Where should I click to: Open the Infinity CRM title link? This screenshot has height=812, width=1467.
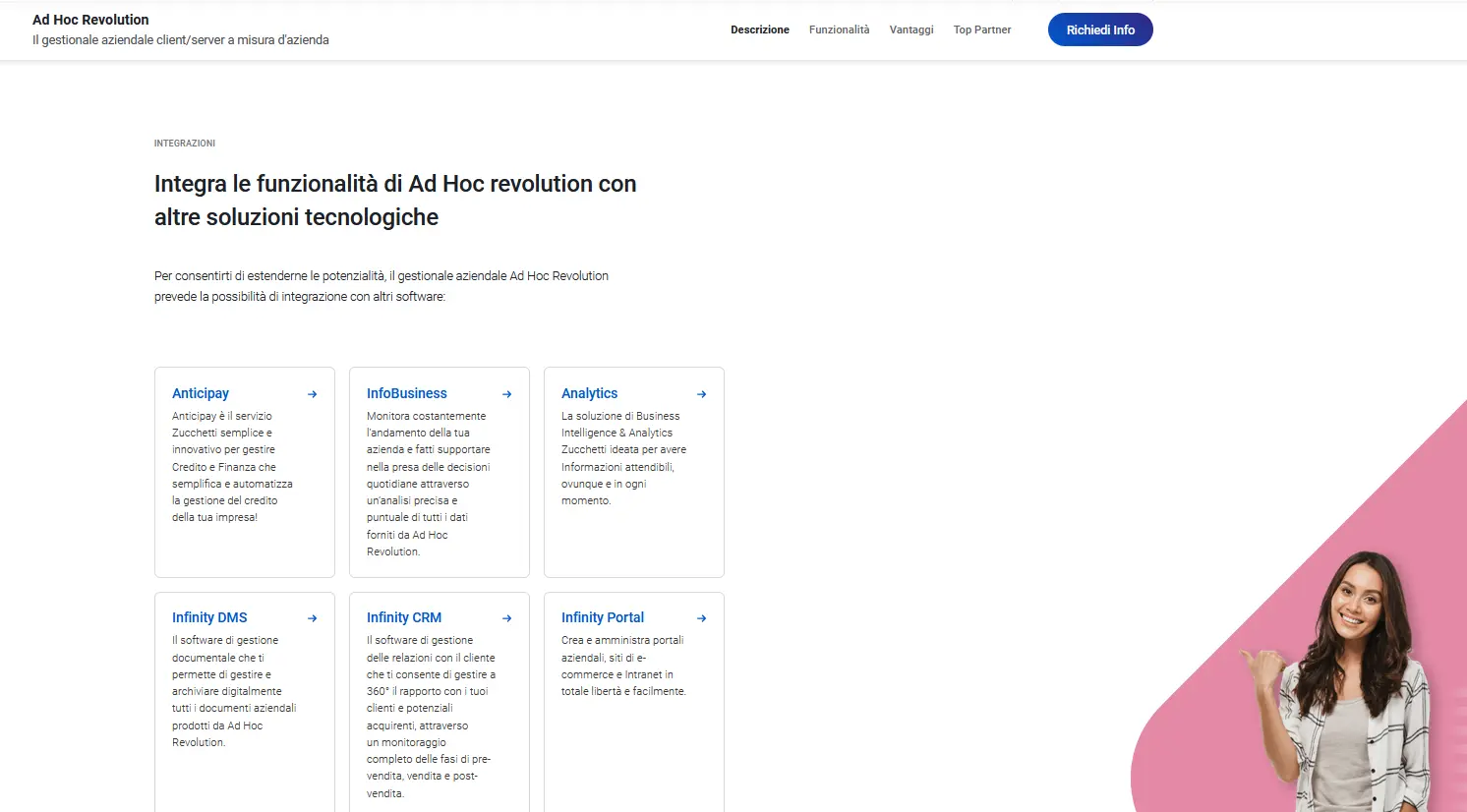pos(404,617)
